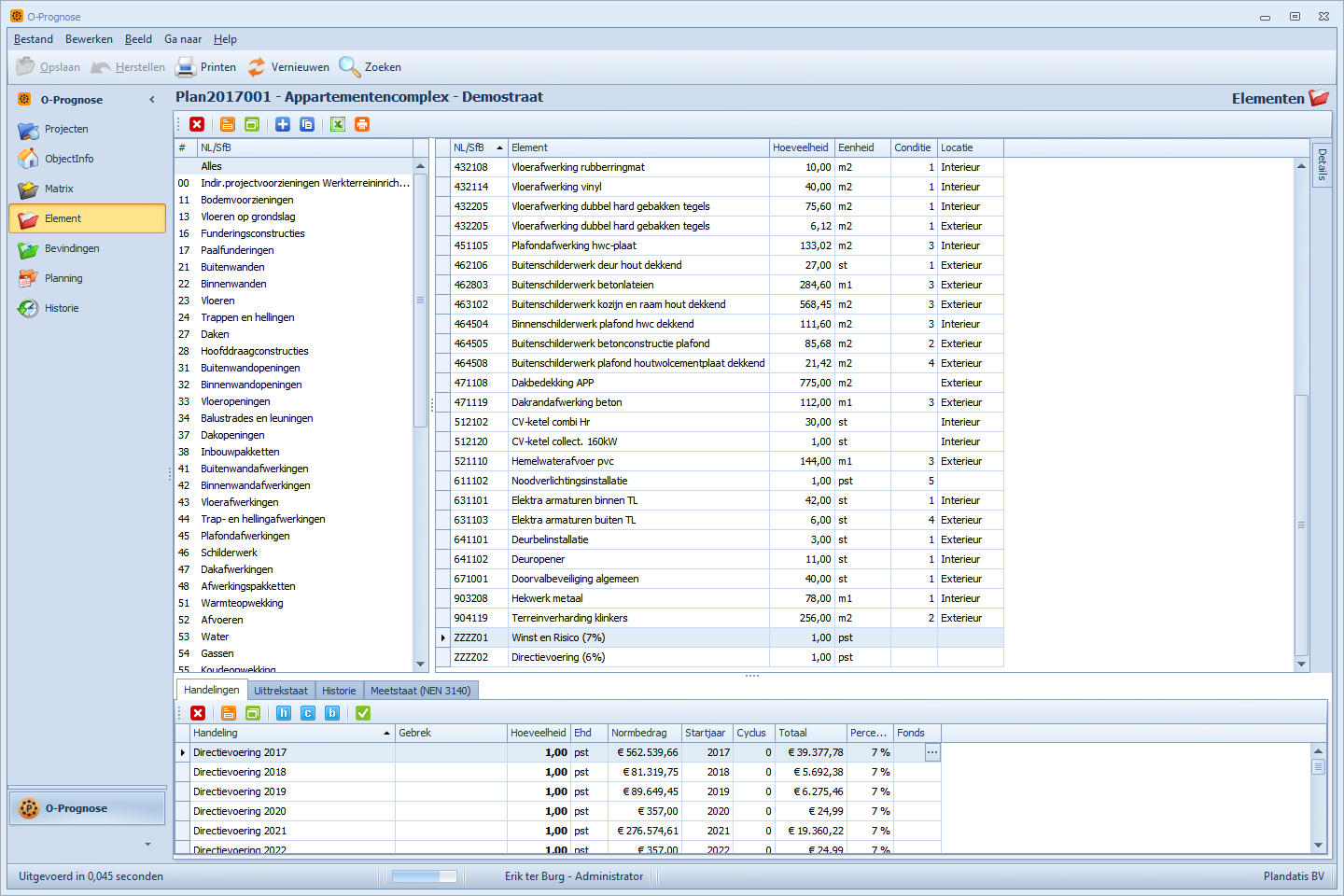Select category 46 Schilderwerk in the list
This screenshot has height=896, width=1344.
point(229,553)
